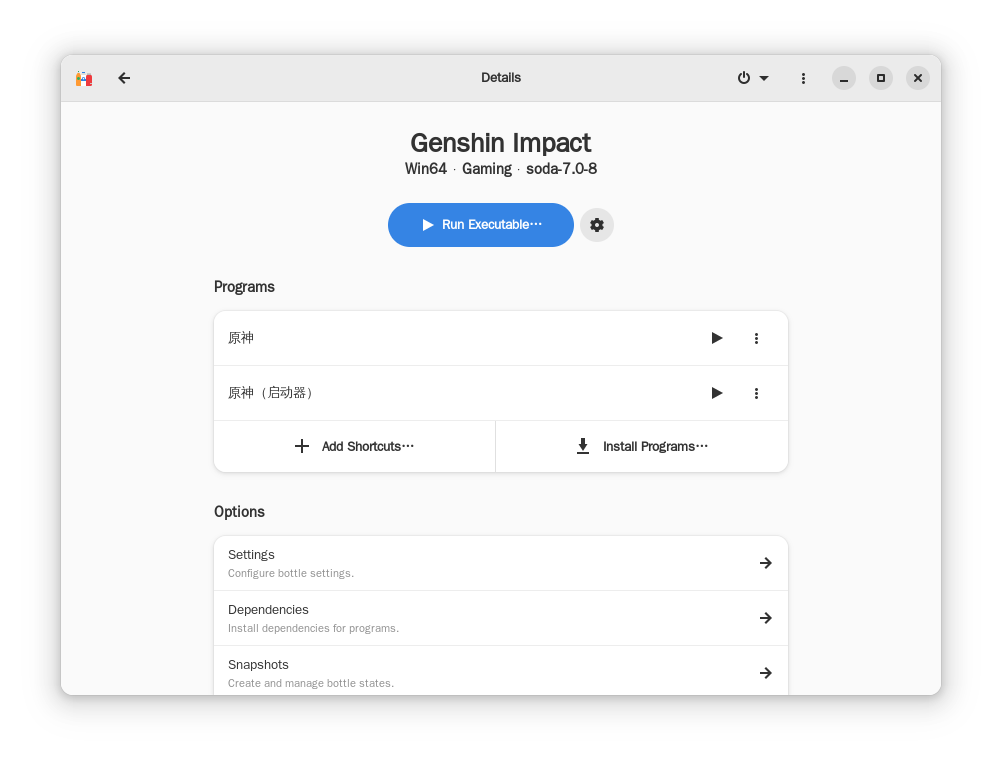Click the arrow on the Snapshots row
This screenshot has height=762, width=1002.
pyautogui.click(x=766, y=673)
